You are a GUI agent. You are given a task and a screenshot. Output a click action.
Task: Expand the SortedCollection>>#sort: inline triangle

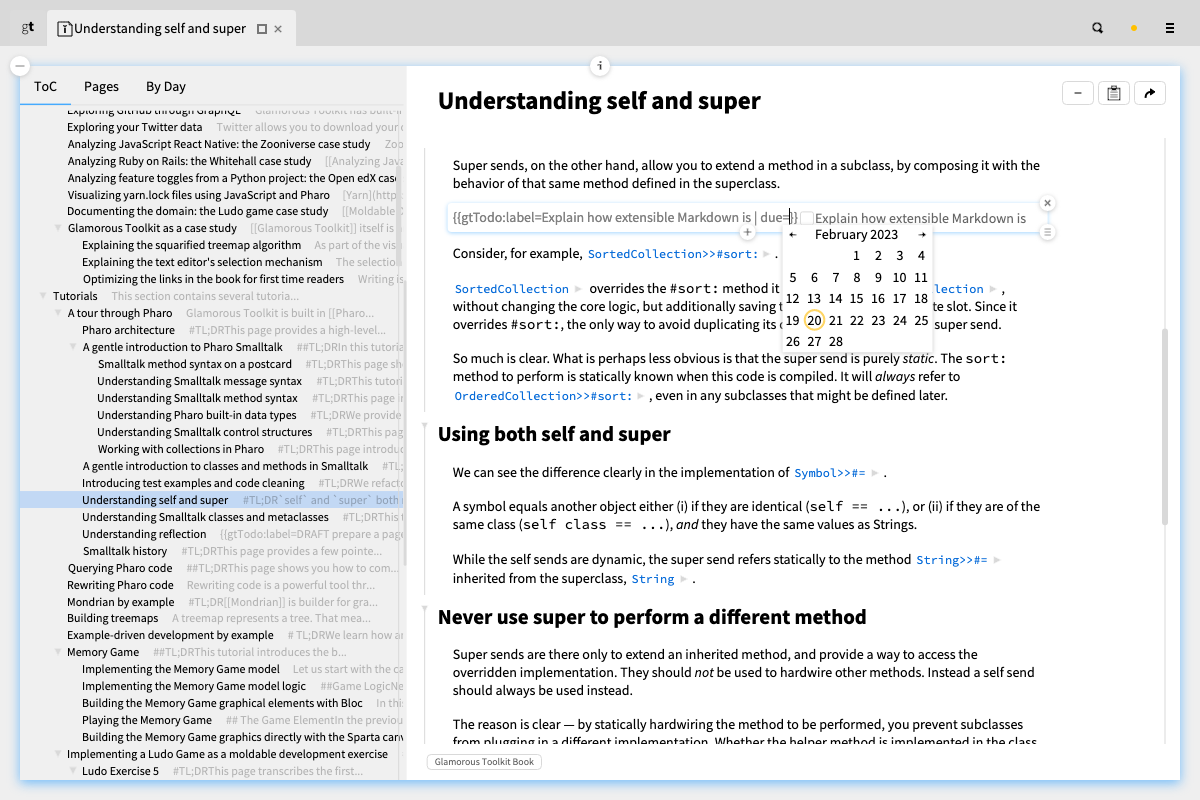(x=766, y=254)
